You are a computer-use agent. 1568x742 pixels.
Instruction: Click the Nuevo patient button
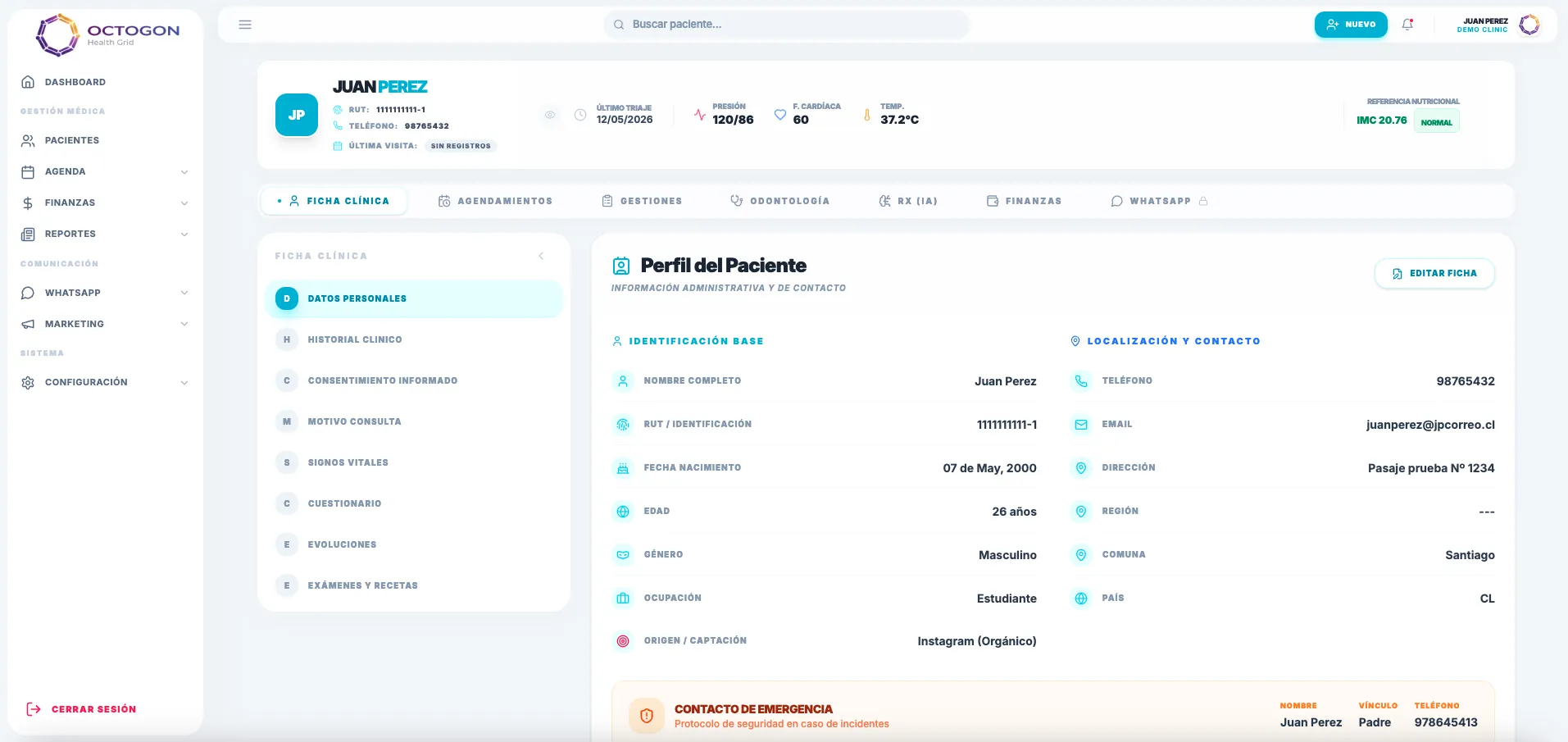[x=1351, y=25]
